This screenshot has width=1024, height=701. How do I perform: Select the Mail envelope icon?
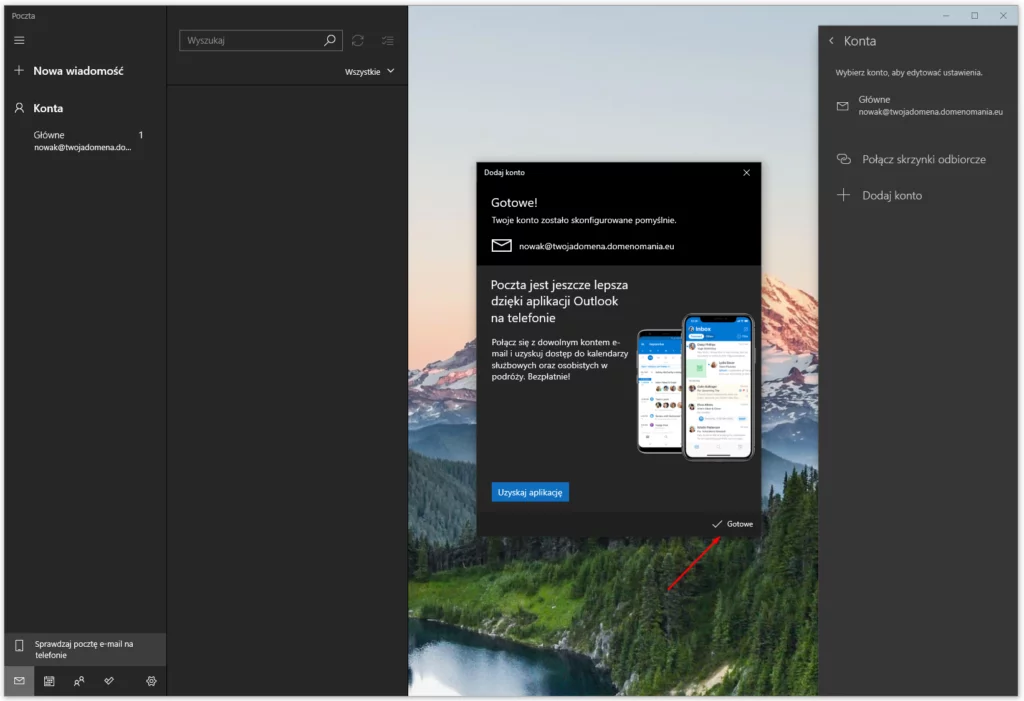pyautogui.click(x=18, y=681)
